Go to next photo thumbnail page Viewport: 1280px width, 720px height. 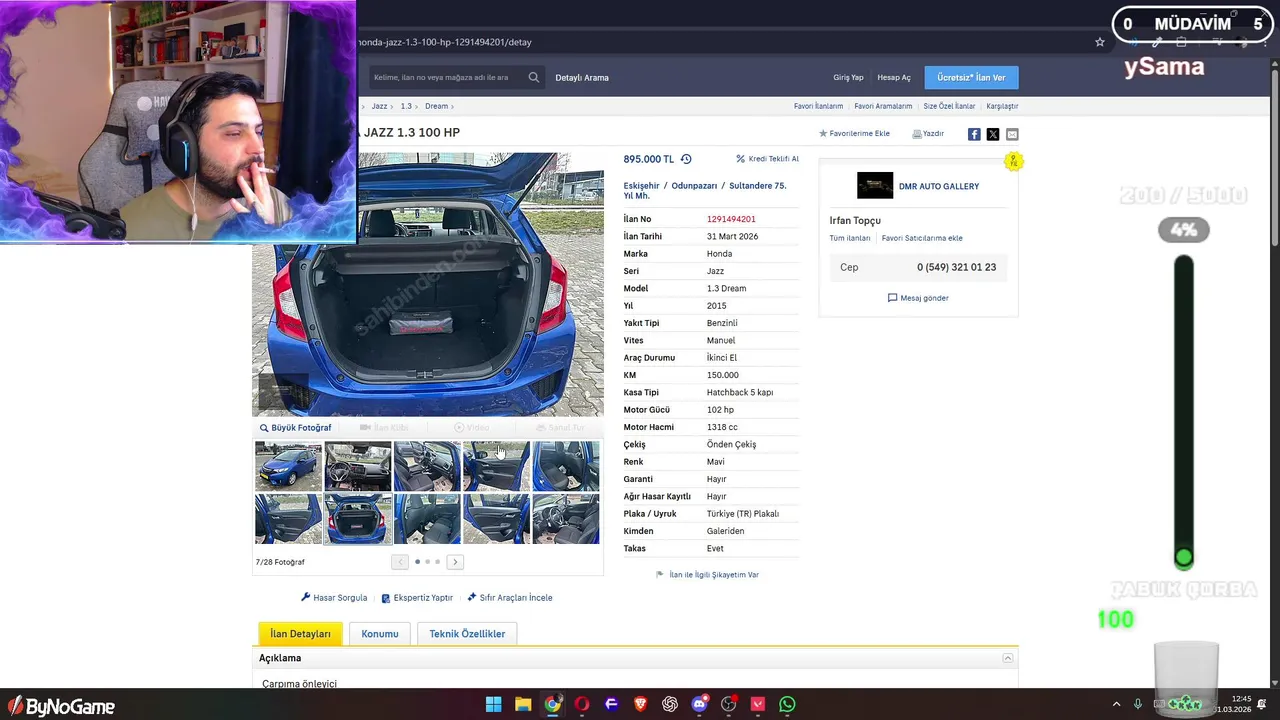point(455,562)
